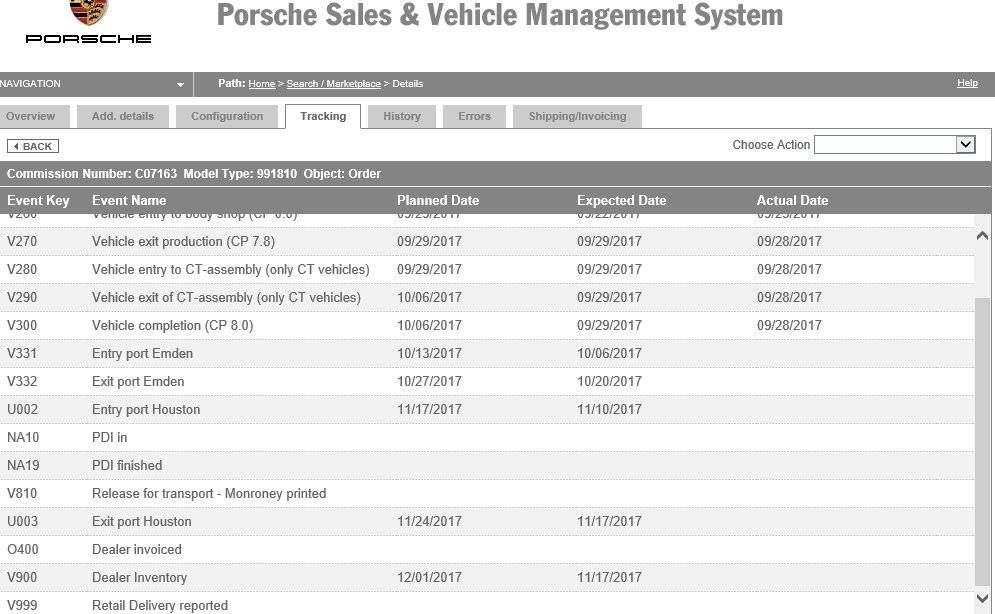Click the Porsche crest logo
Screen dimensions: 995x614
coord(88,12)
